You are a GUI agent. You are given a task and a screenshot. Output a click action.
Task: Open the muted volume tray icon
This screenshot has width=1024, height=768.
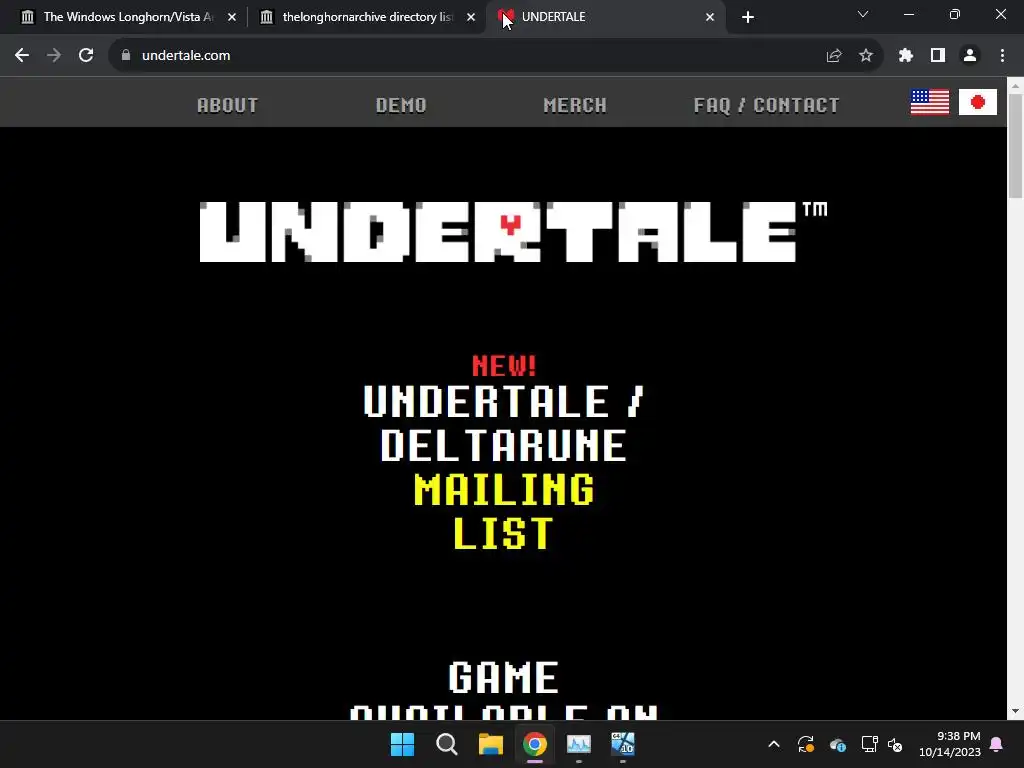click(895, 744)
